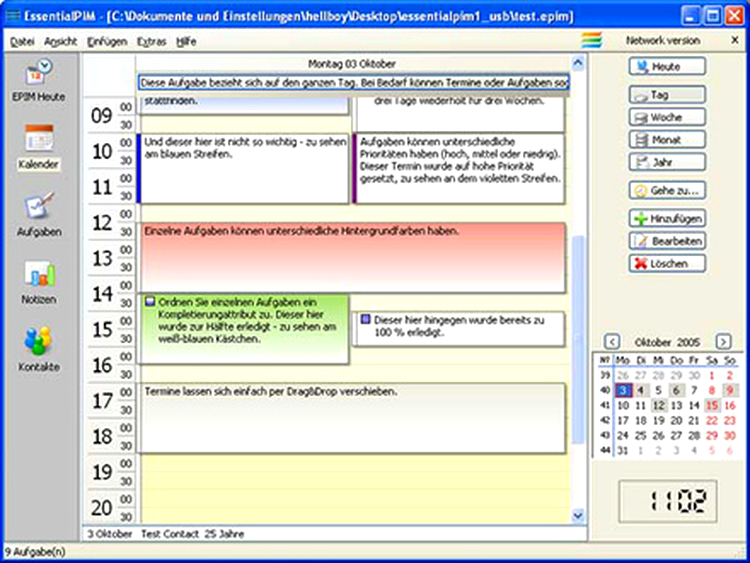Select the green half-completed task
Screen dimensions: 750x563
244,330
